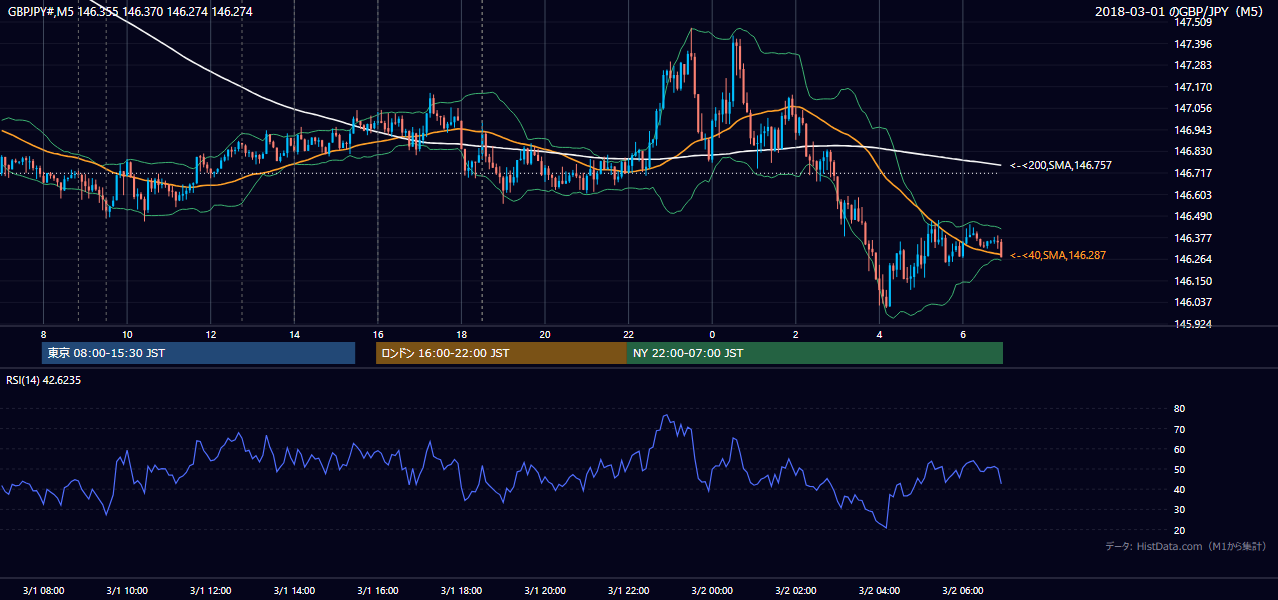Click price axis value 146.830
The height and width of the screenshot is (600, 1278).
tap(1193, 151)
